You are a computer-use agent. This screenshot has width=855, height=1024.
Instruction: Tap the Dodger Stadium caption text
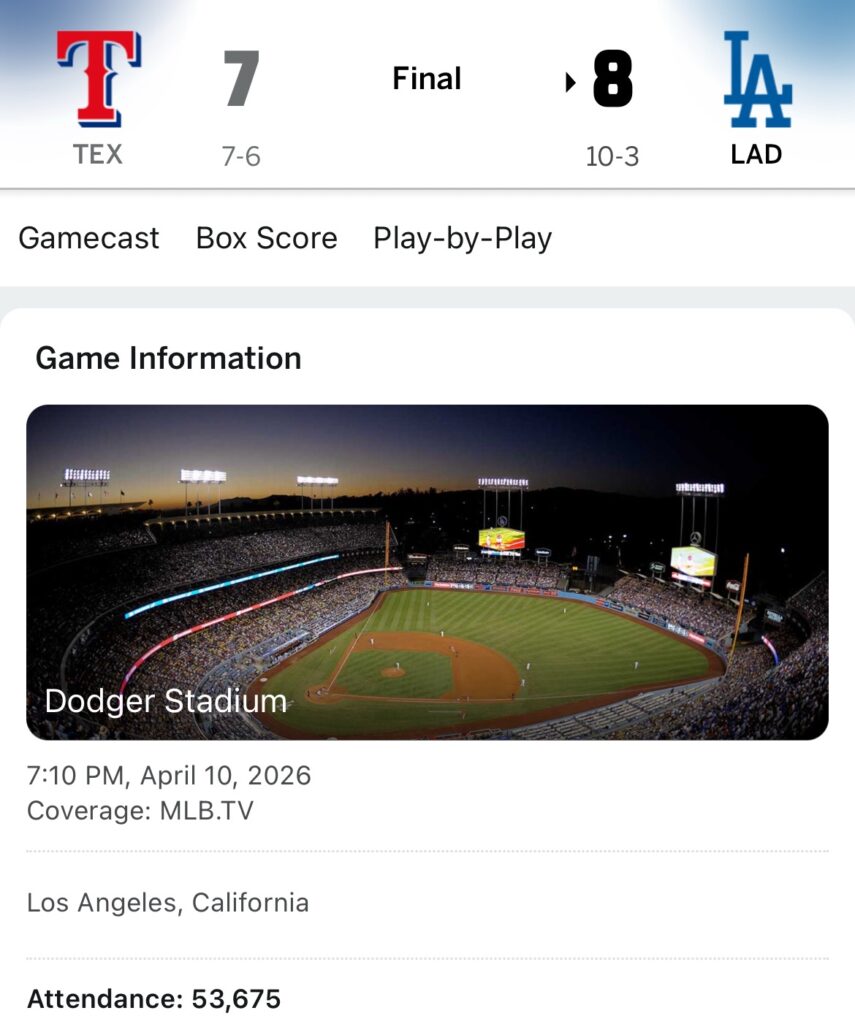coord(166,701)
